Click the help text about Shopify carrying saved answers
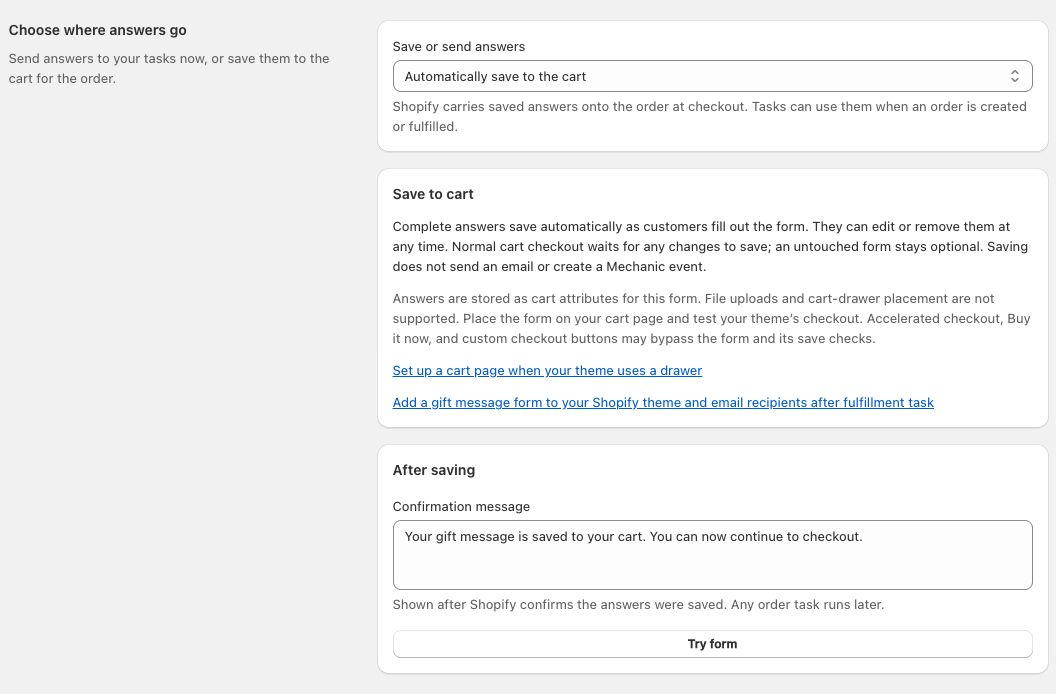1056x694 pixels. pos(710,117)
